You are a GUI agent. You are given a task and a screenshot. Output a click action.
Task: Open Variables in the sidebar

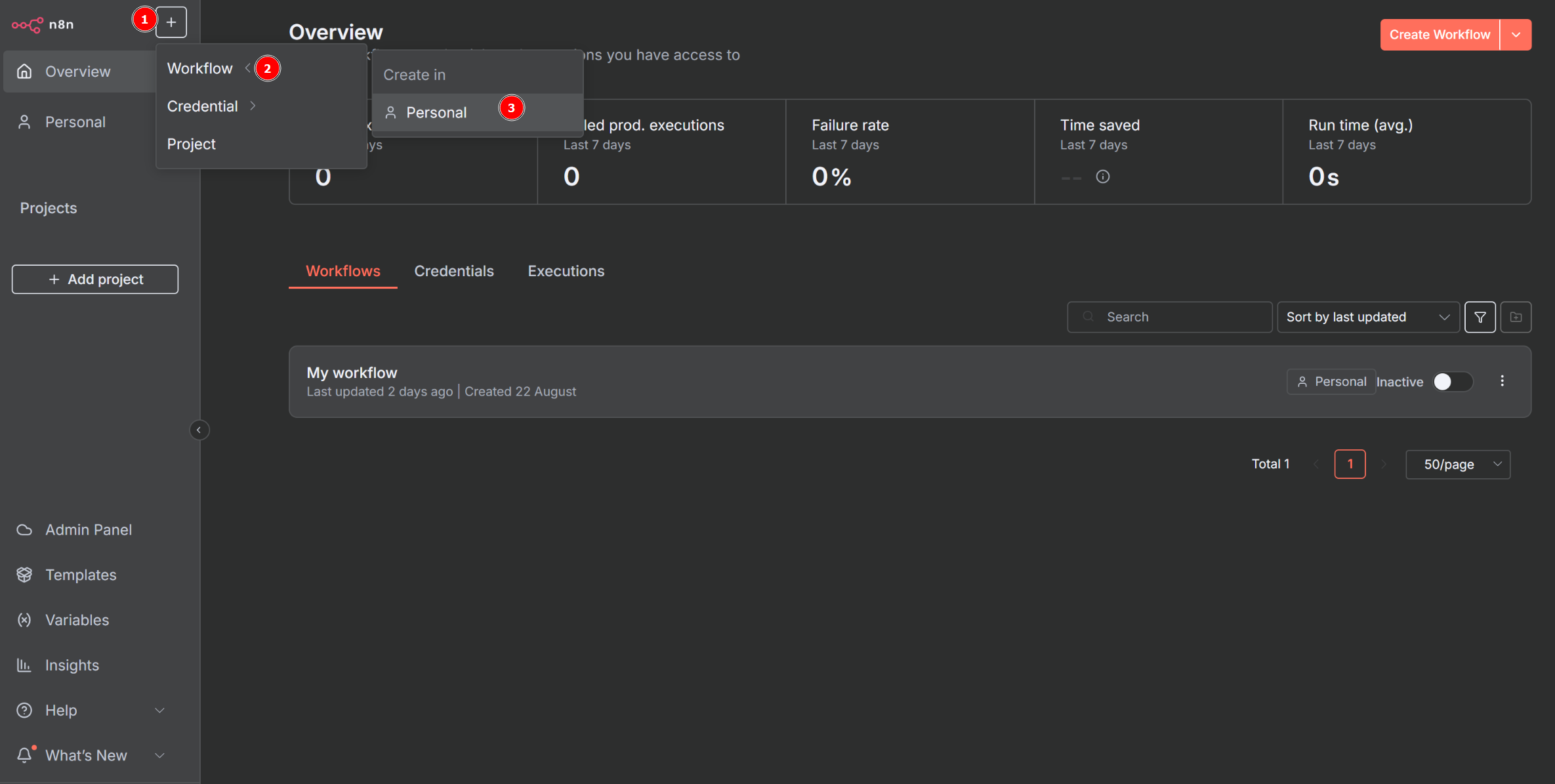coord(77,620)
